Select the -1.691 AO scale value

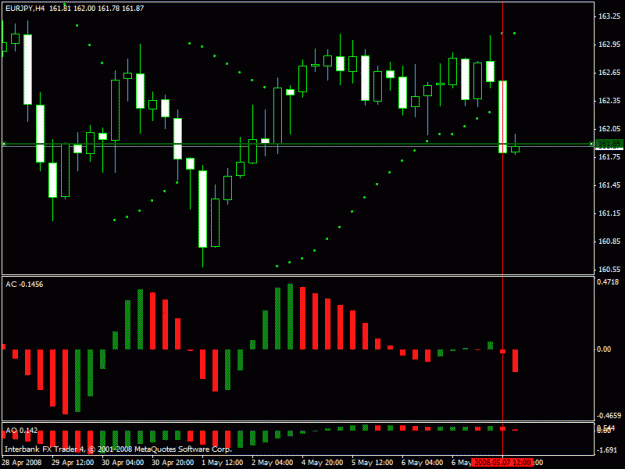pyautogui.click(x=608, y=450)
